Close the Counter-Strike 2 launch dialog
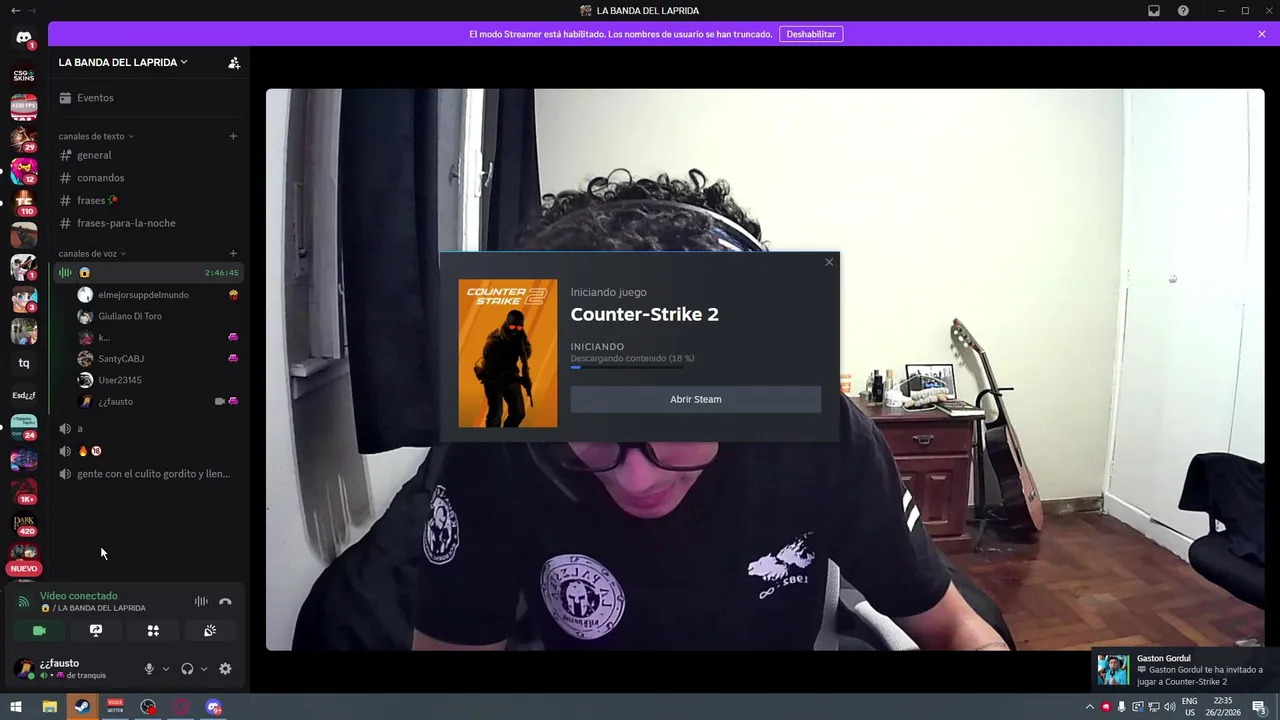This screenshot has width=1280, height=720. tap(828, 262)
